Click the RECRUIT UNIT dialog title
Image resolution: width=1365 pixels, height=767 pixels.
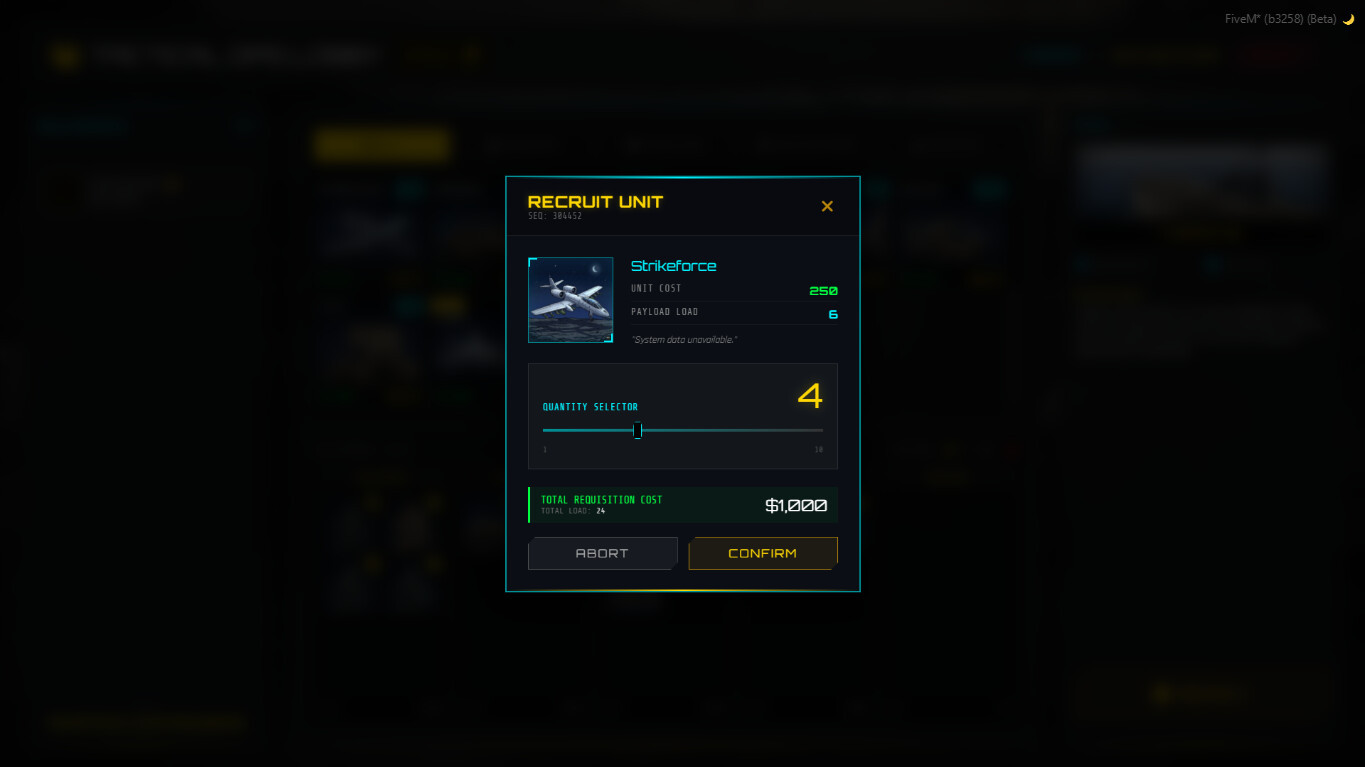coord(595,202)
